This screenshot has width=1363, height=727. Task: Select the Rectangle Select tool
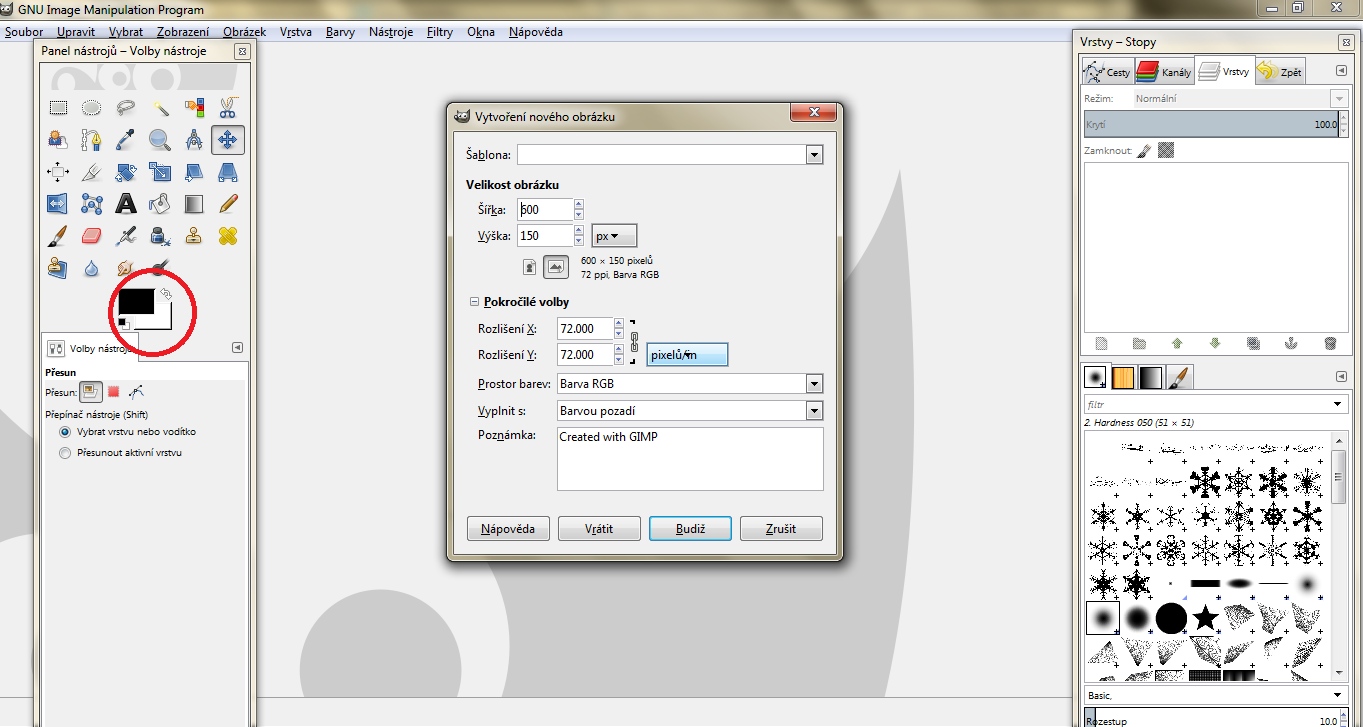pyautogui.click(x=58, y=107)
